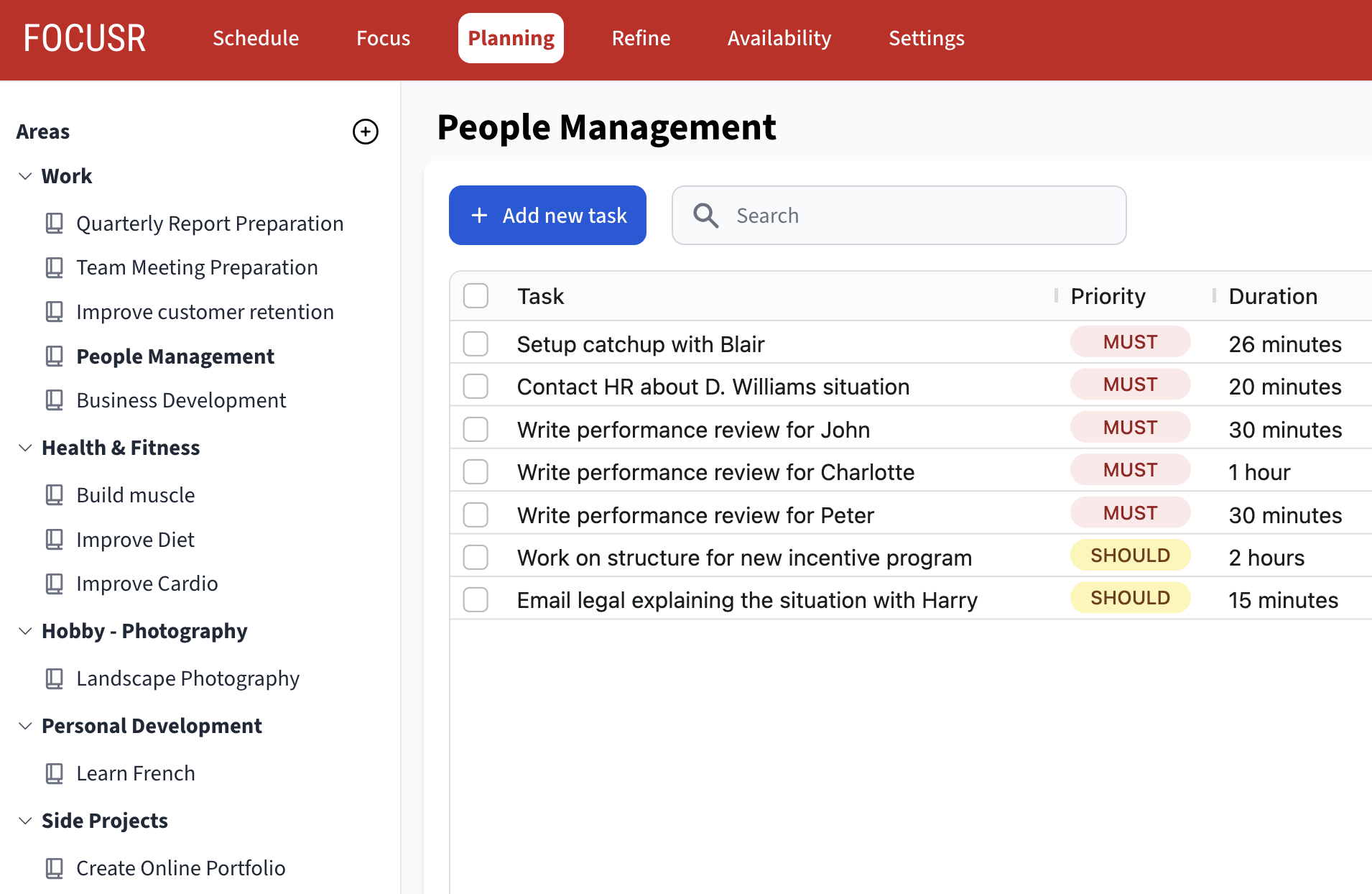Click the add area plus icon

[366, 132]
